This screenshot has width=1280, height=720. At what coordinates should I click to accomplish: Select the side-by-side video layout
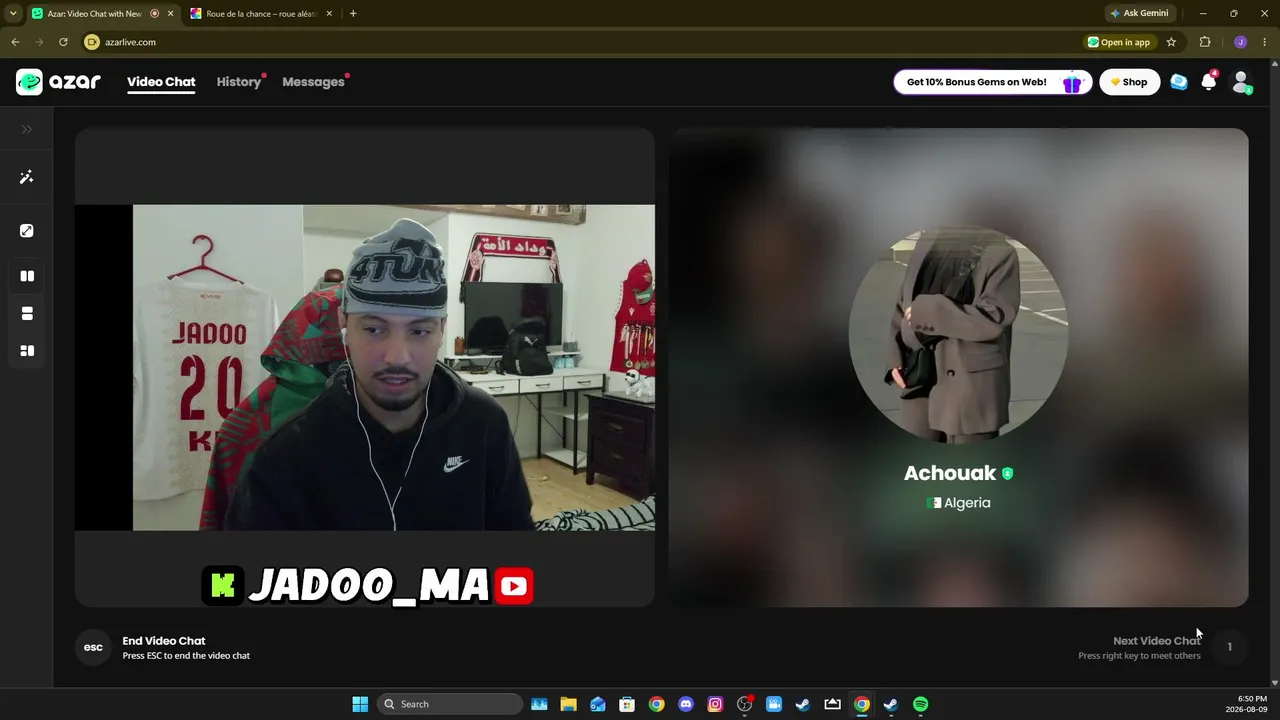point(27,276)
